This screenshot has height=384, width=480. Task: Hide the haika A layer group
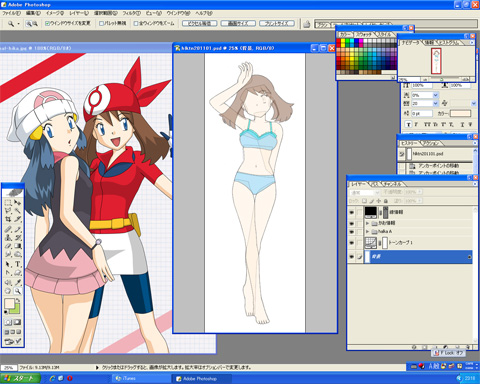click(351, 231)
